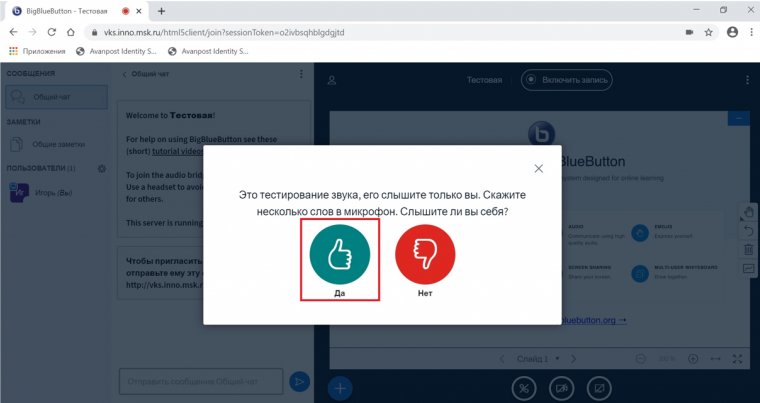Toggle webcam sharing button
Viewport: 760px width, 403px height.
[561, 386]
